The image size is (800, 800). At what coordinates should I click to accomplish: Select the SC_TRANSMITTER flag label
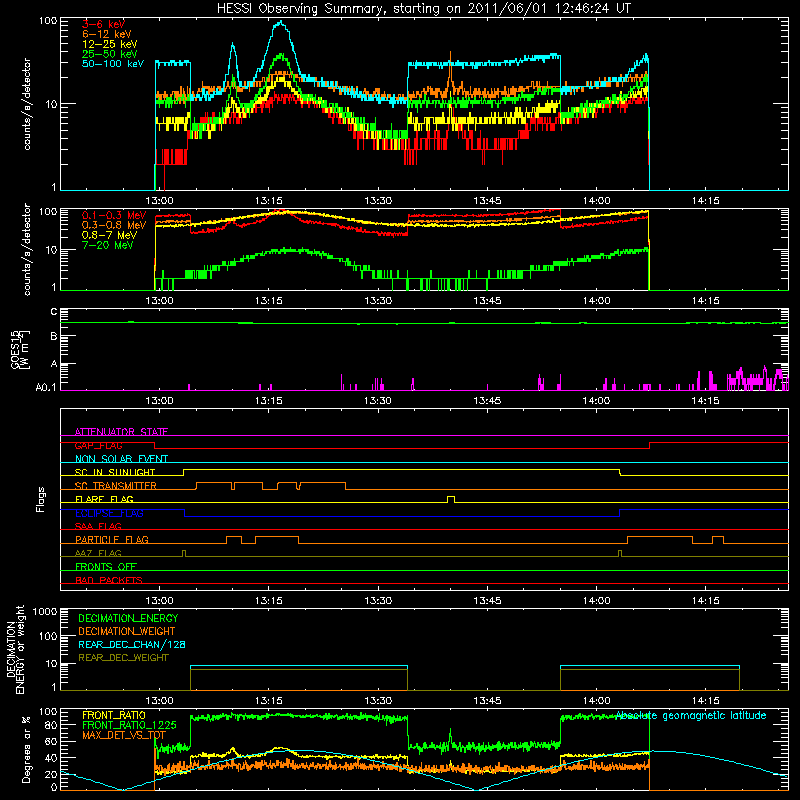(x=116, y=486)
